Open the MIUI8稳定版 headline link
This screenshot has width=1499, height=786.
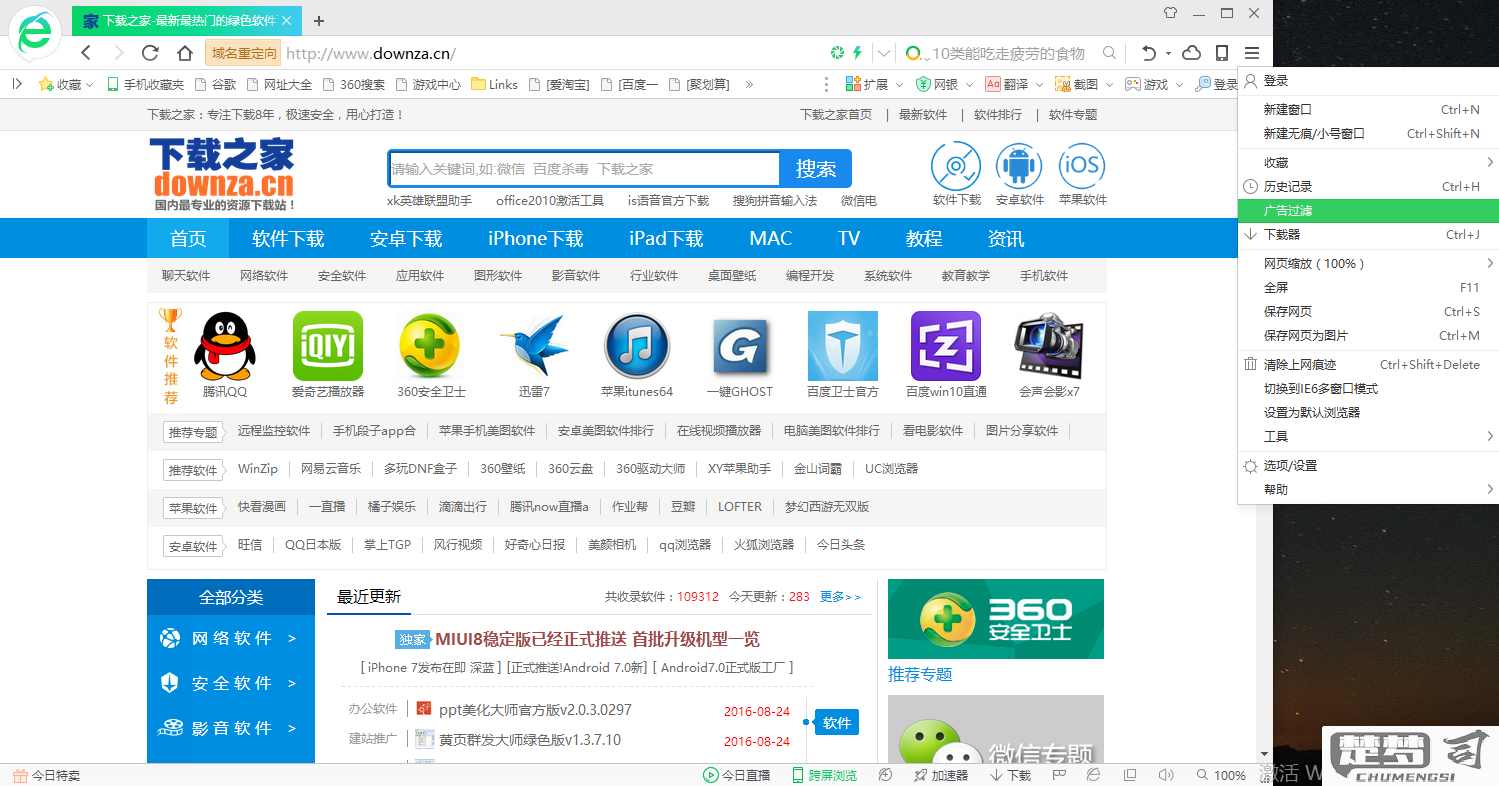pos(597,639)
